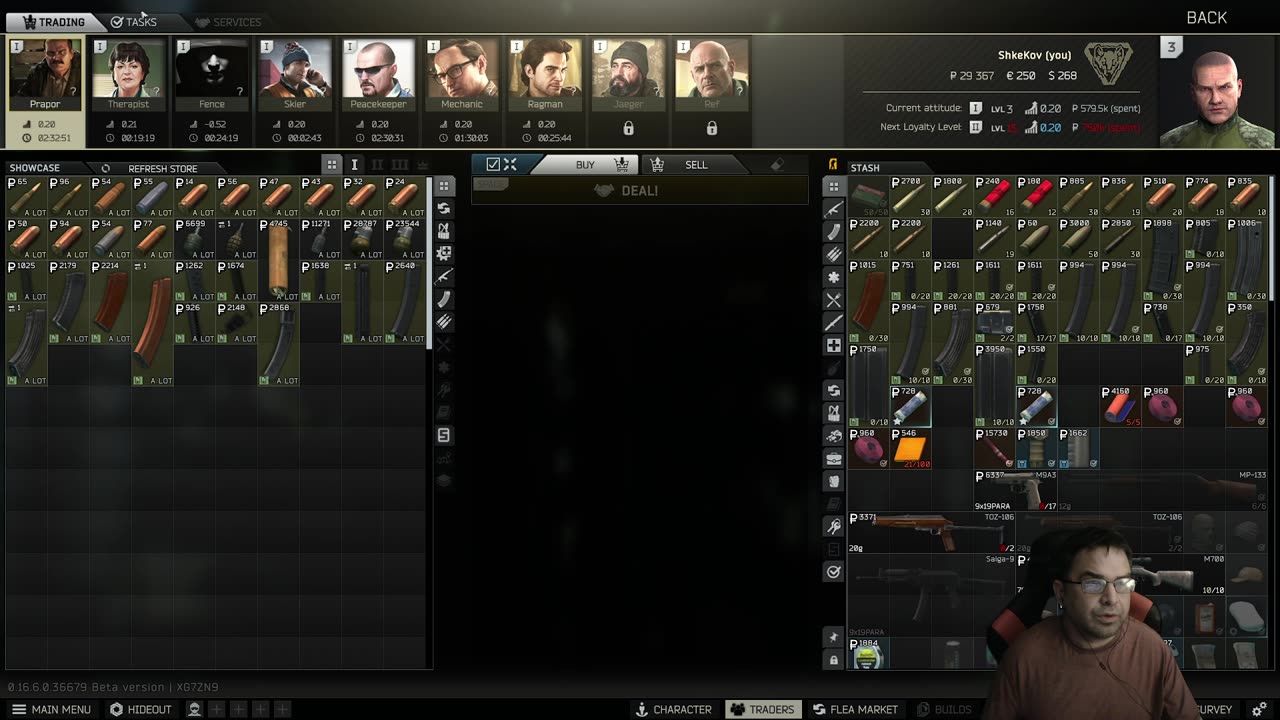
Task: Toggle the pin icon in Stash sidebar
Action: point(833,637)
